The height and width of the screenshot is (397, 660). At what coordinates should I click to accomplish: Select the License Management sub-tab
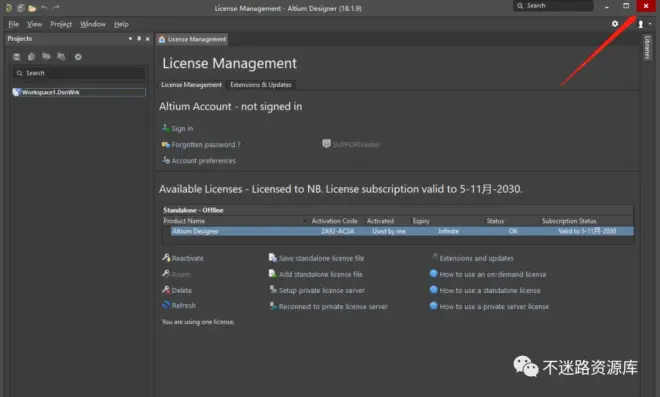191,85
